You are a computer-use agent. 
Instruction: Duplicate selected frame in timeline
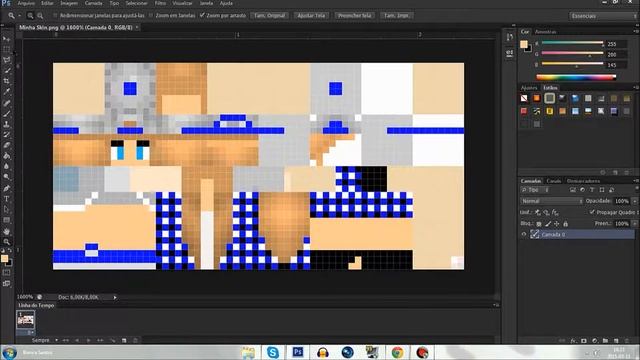point(124,340)
